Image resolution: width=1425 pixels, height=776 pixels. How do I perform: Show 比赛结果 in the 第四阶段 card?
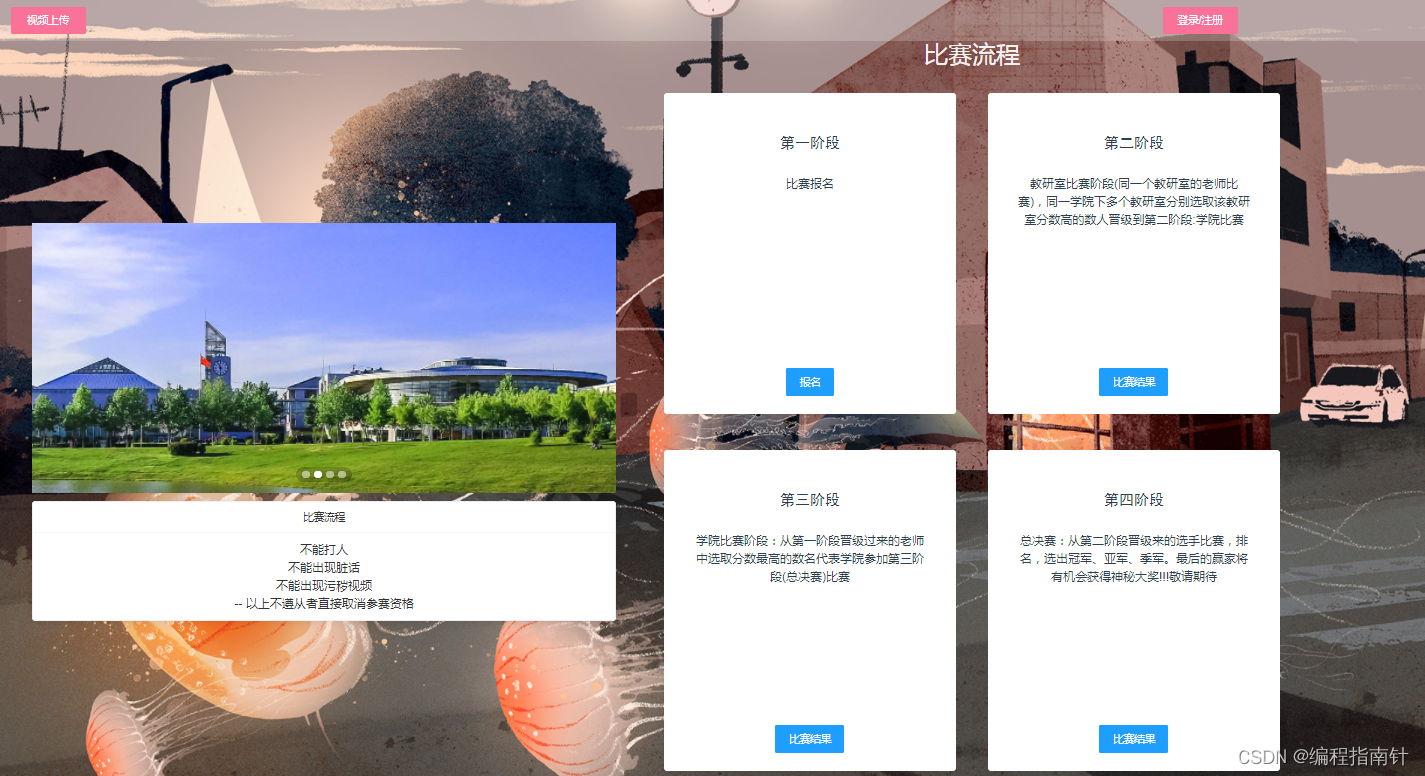(1133, 739)
